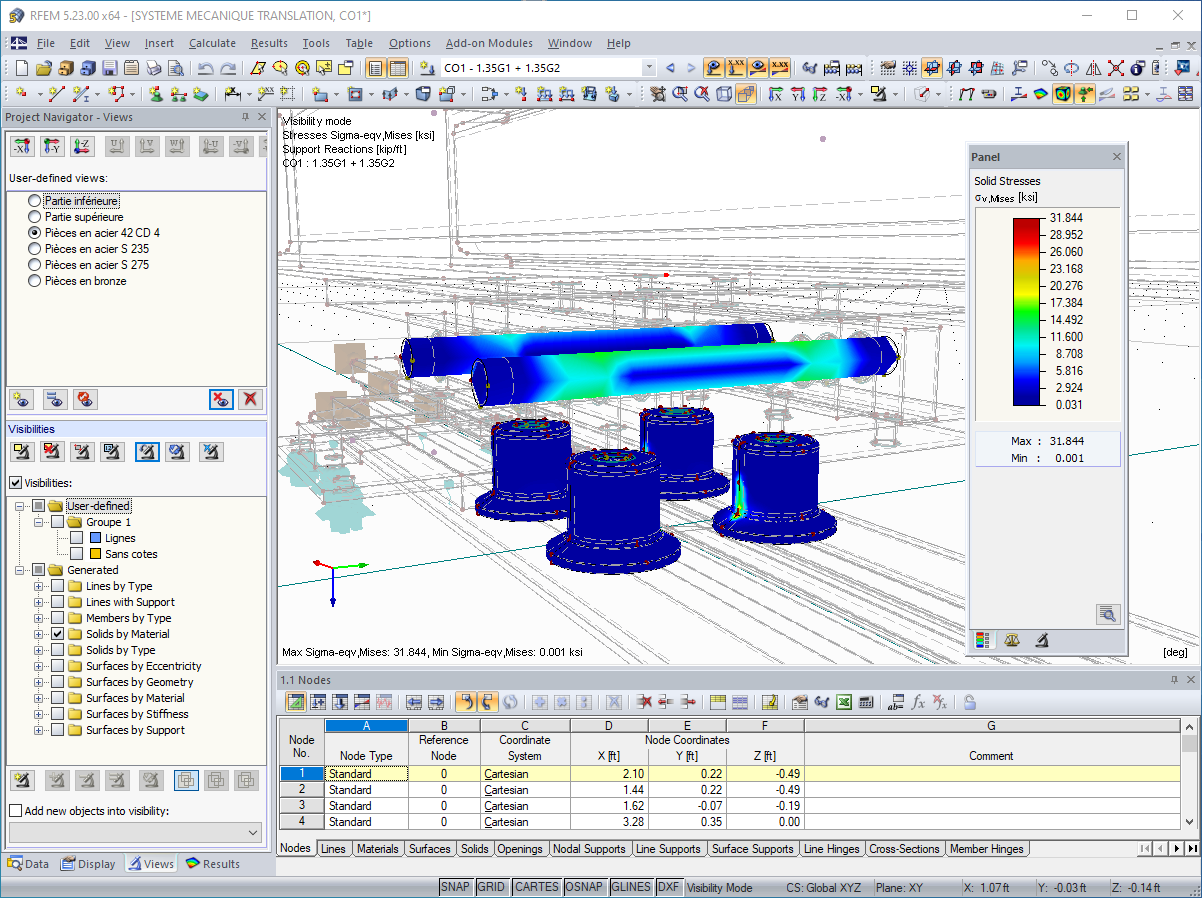Toggle the DXF status bar button
1202x898 pixels.
point(669,887)
